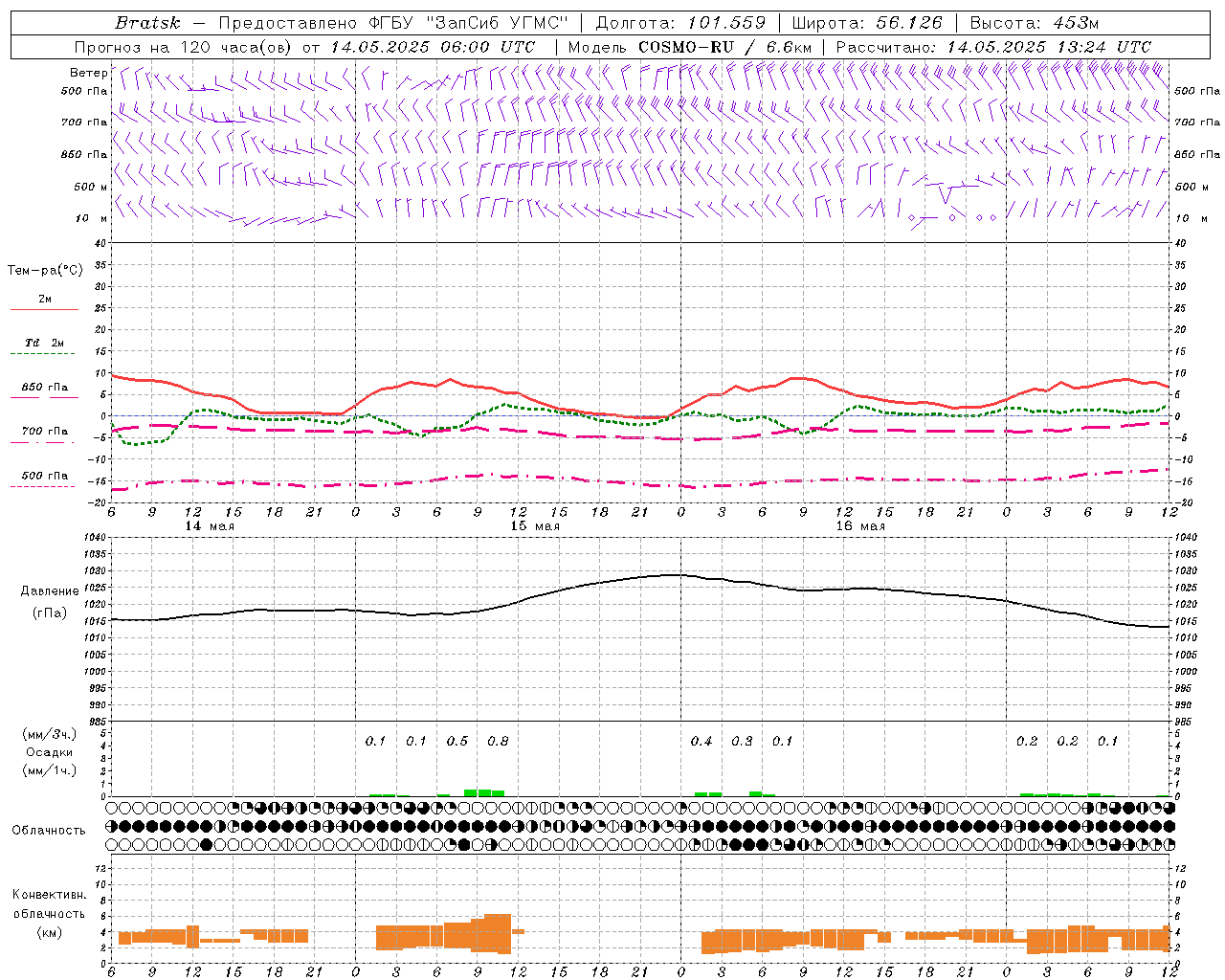Select the "ЗапСиб УГМС" provider name

(496, 23)
